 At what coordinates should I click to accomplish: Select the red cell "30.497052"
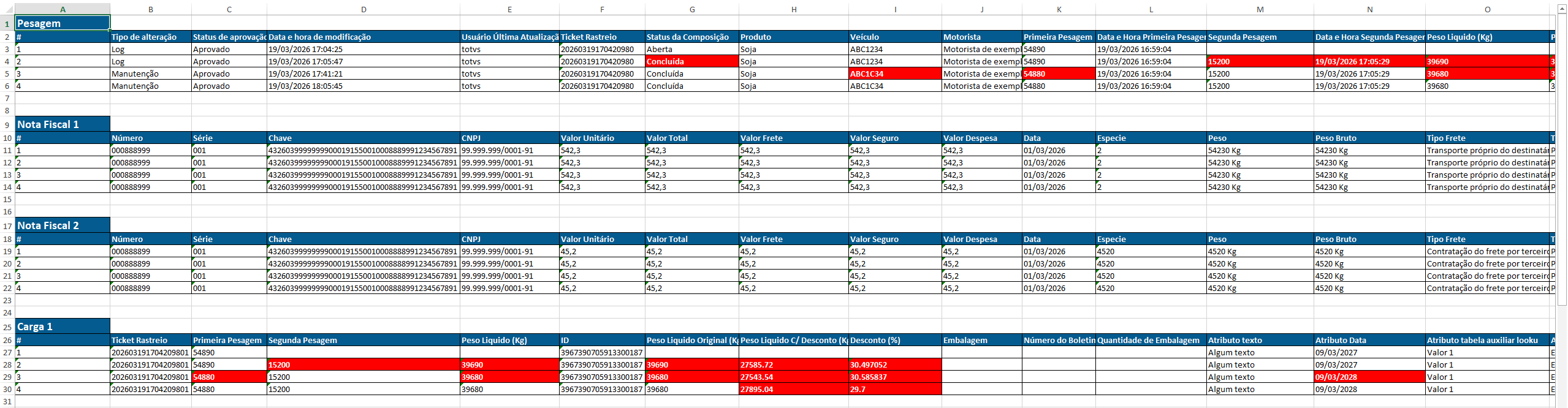point(895,365)
